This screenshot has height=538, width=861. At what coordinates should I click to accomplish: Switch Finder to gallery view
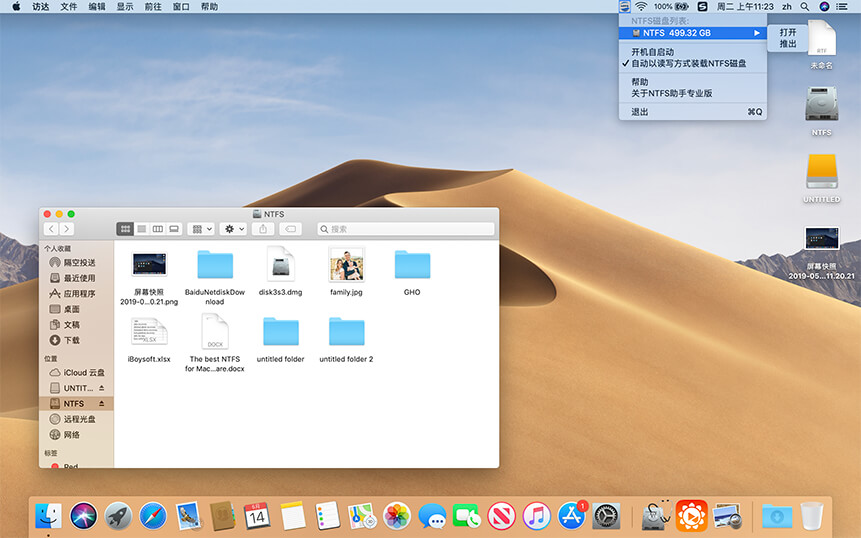[174, 229]
